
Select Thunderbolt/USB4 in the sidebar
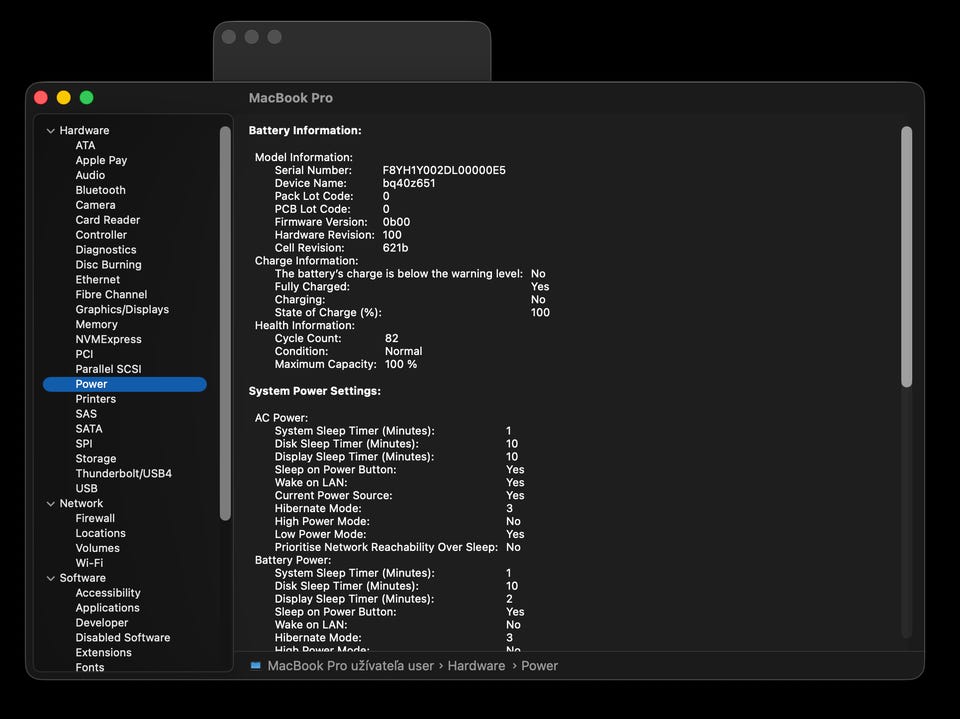pos(123,473)
